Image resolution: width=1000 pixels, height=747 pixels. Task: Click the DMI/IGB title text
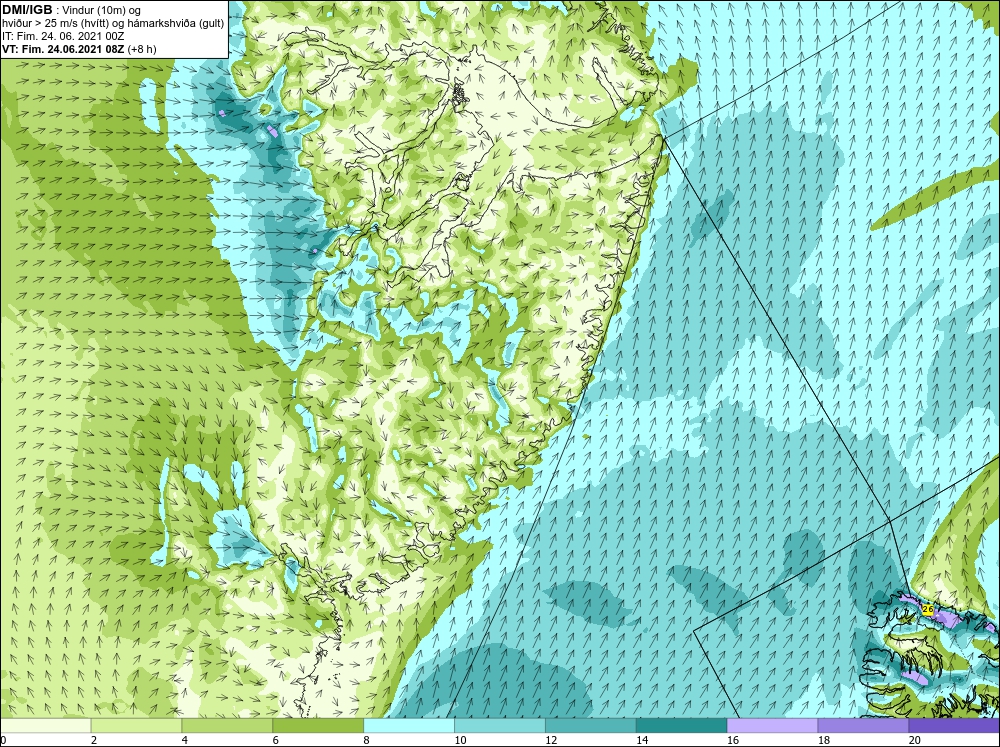(x=27, y=10)
